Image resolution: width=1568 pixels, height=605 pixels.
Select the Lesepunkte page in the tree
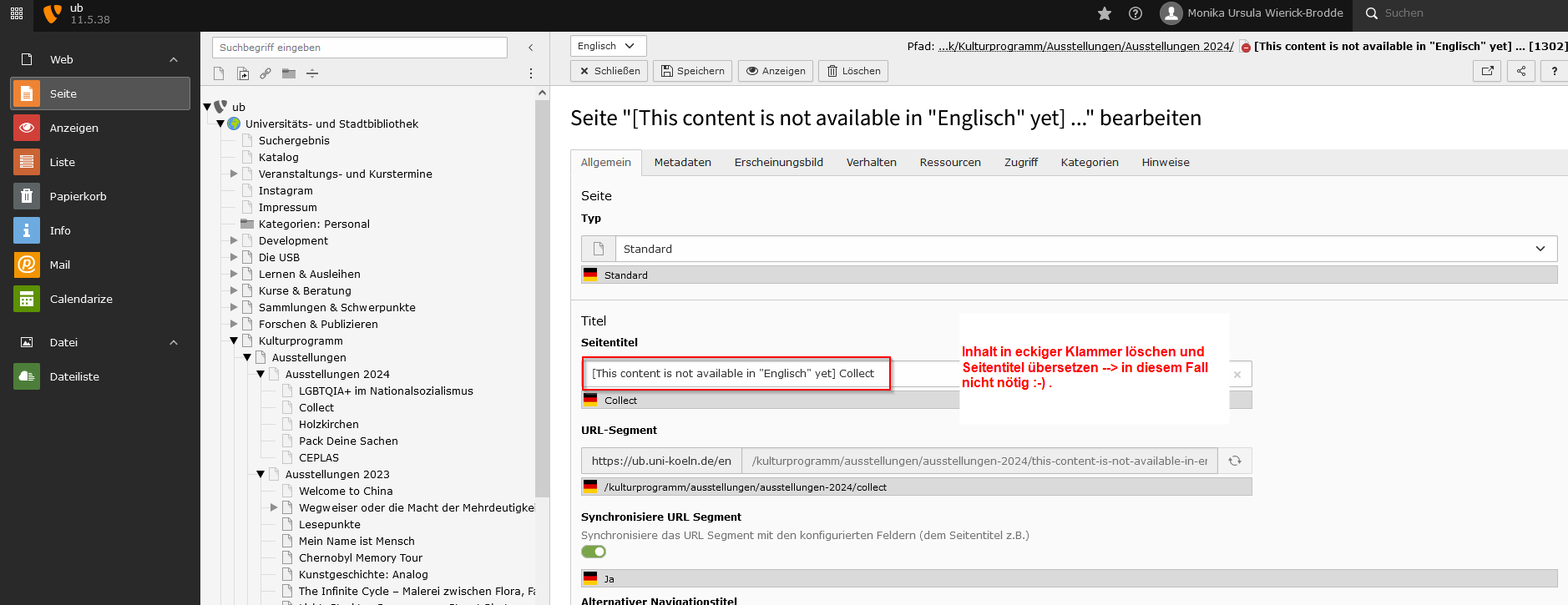(x=330, y=524)
